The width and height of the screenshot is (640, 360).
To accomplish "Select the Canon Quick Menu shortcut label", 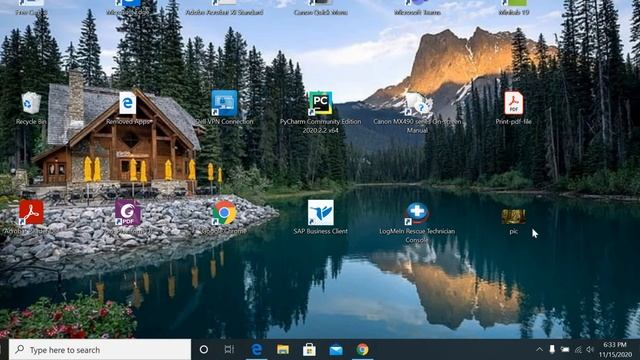I will click(x=320, y=13).
